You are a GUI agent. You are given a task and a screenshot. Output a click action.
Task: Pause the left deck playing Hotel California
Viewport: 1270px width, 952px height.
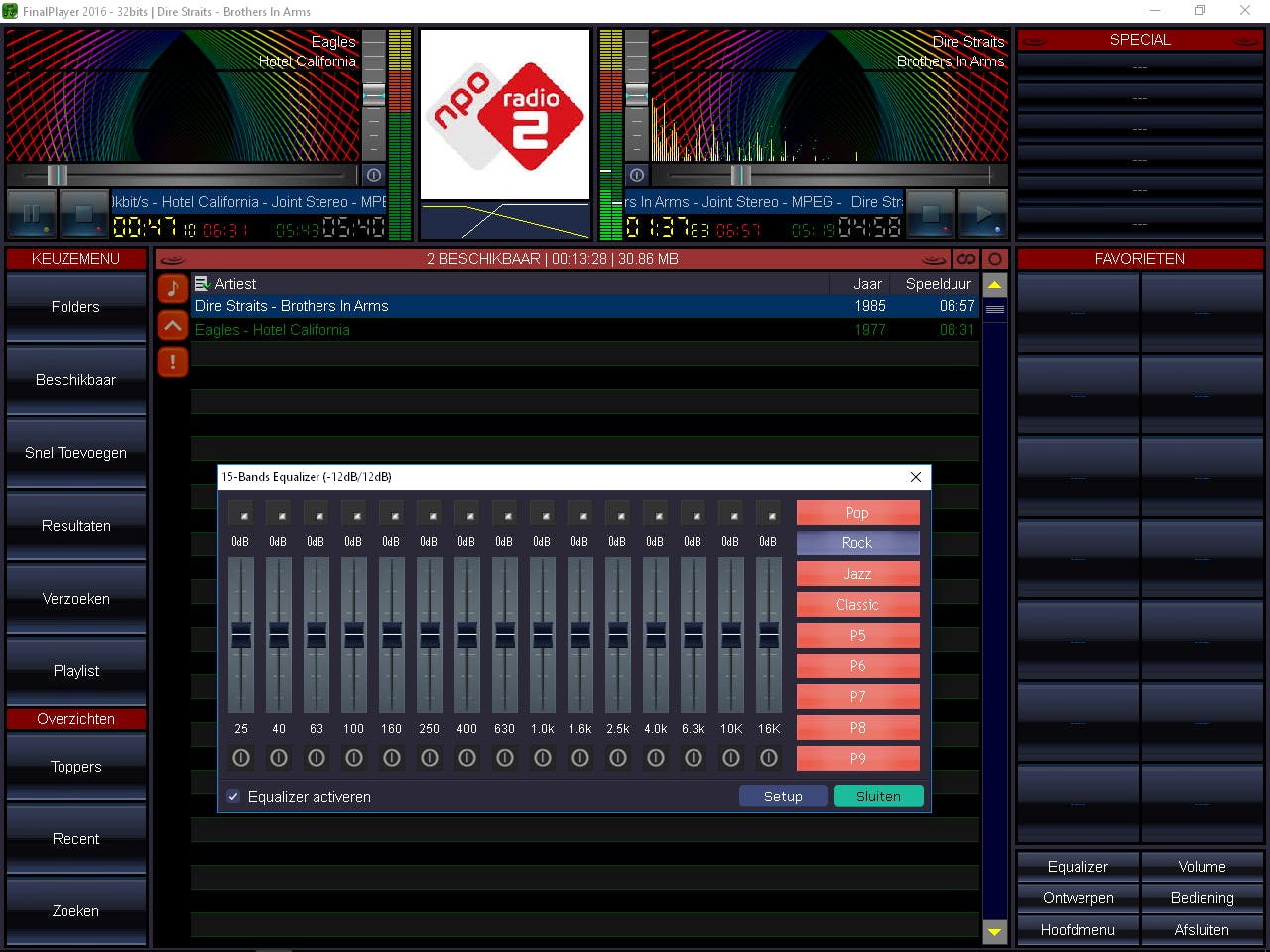coord(32,214)
